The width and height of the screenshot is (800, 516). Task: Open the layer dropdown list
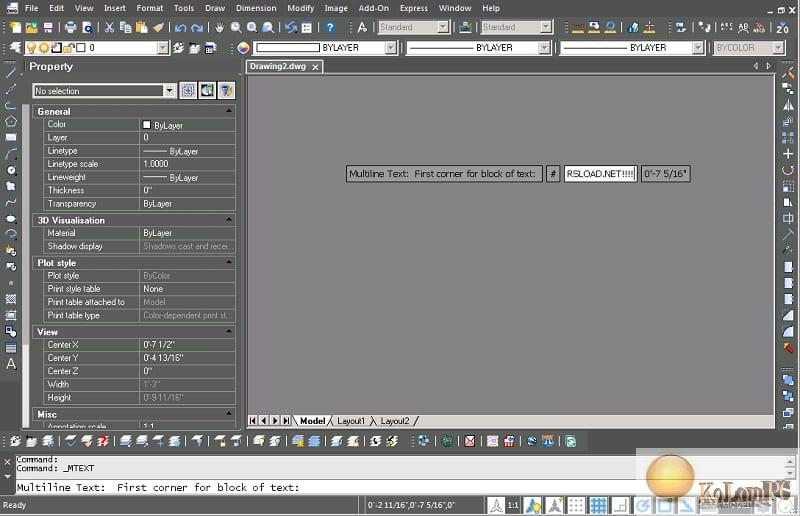tap(162, 48)
